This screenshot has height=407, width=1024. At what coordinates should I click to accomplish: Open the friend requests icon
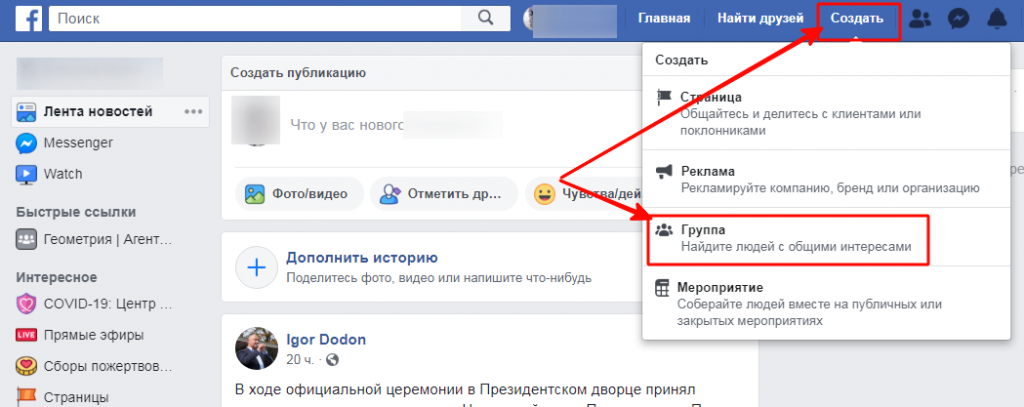pos(921,19)
